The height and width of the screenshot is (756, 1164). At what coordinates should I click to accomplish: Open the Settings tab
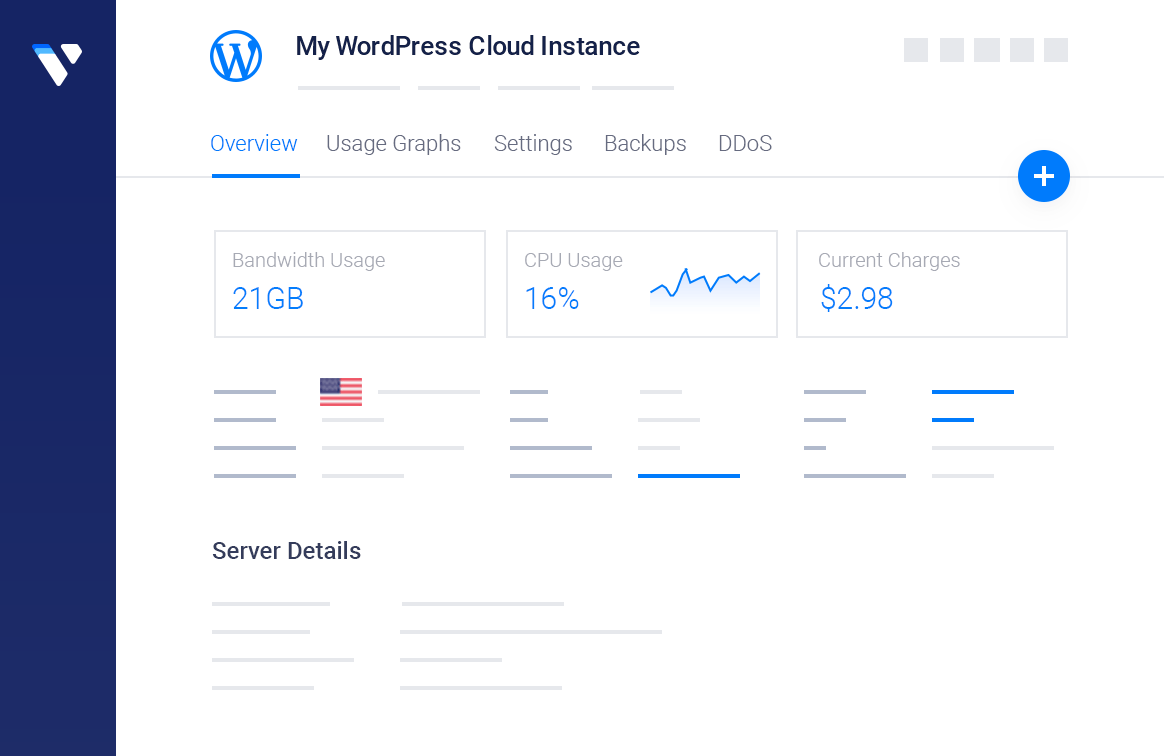(533, 144)
